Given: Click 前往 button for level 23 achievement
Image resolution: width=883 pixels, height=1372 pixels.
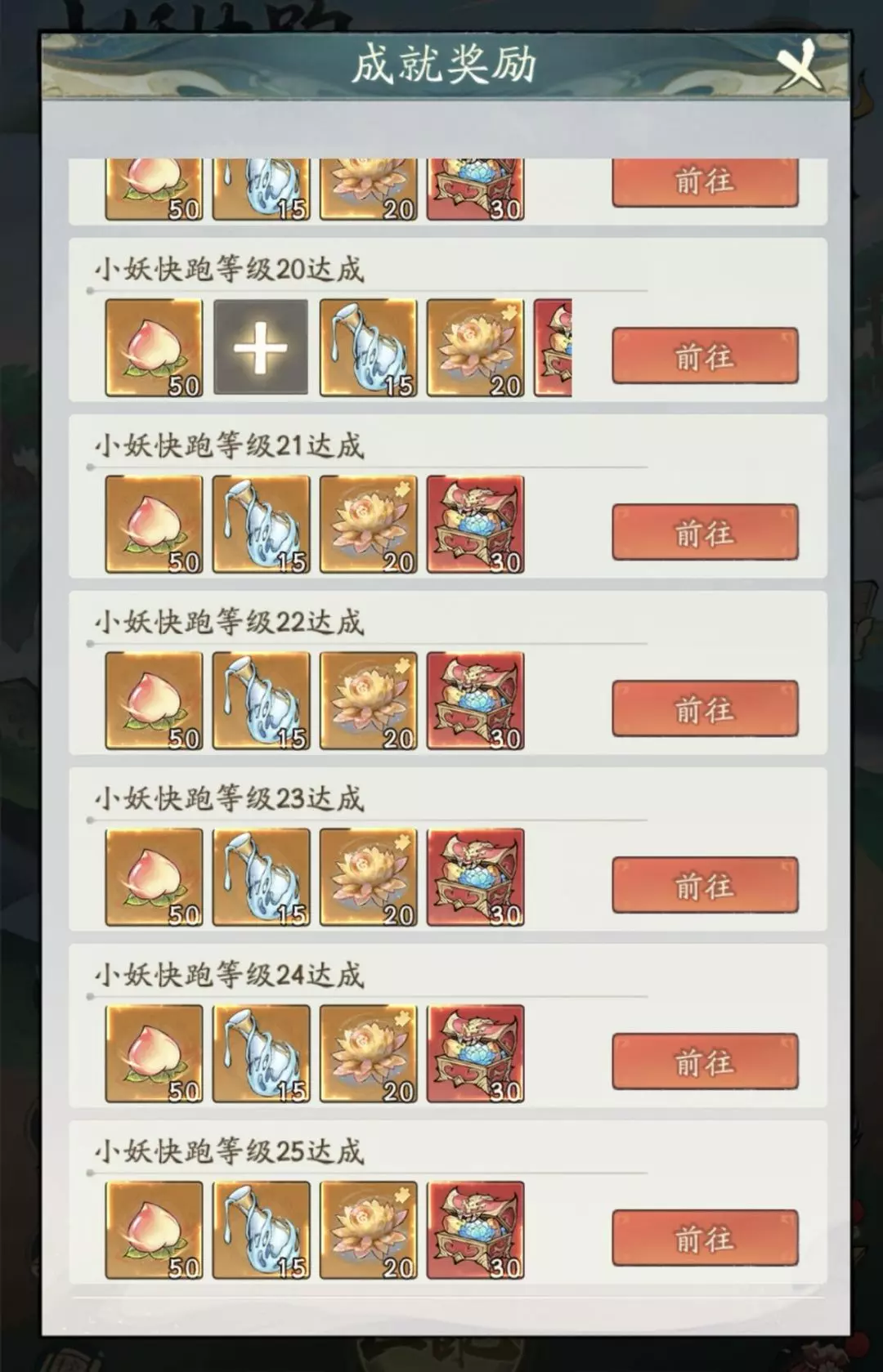Looking at the screenshot, I should 705,885.
